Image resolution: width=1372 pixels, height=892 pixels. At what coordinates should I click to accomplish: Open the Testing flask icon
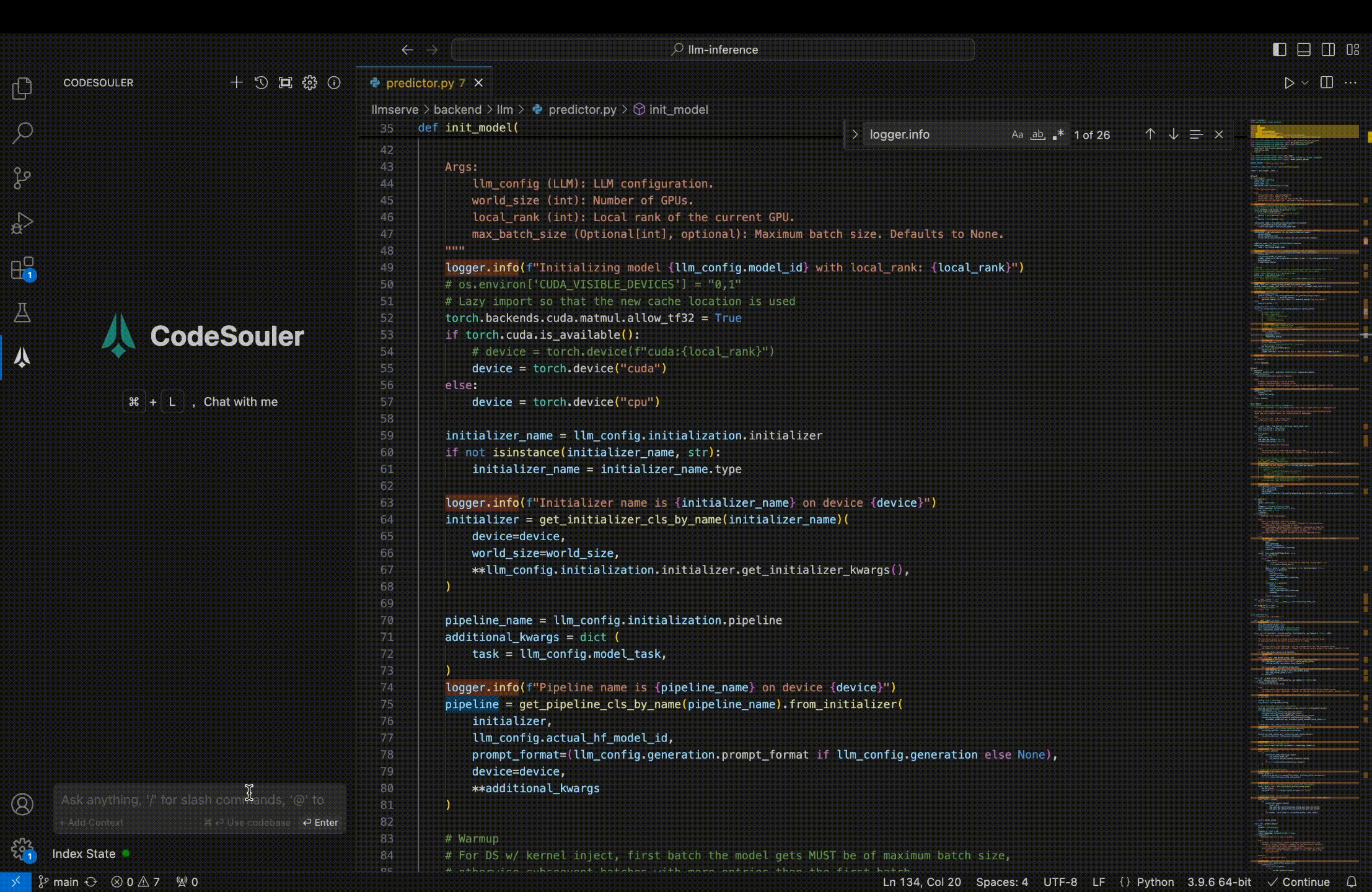22,313
